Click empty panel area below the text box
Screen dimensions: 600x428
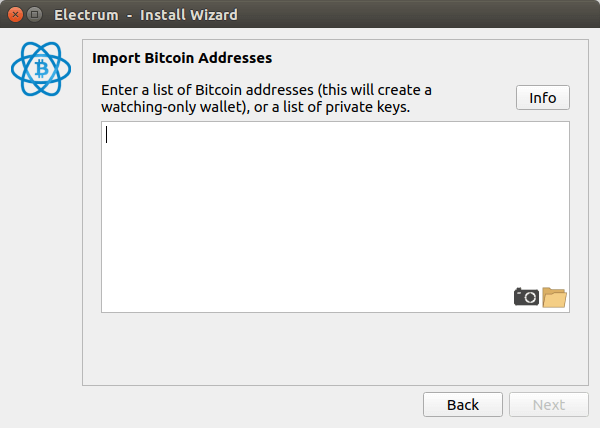coord(335,348)
